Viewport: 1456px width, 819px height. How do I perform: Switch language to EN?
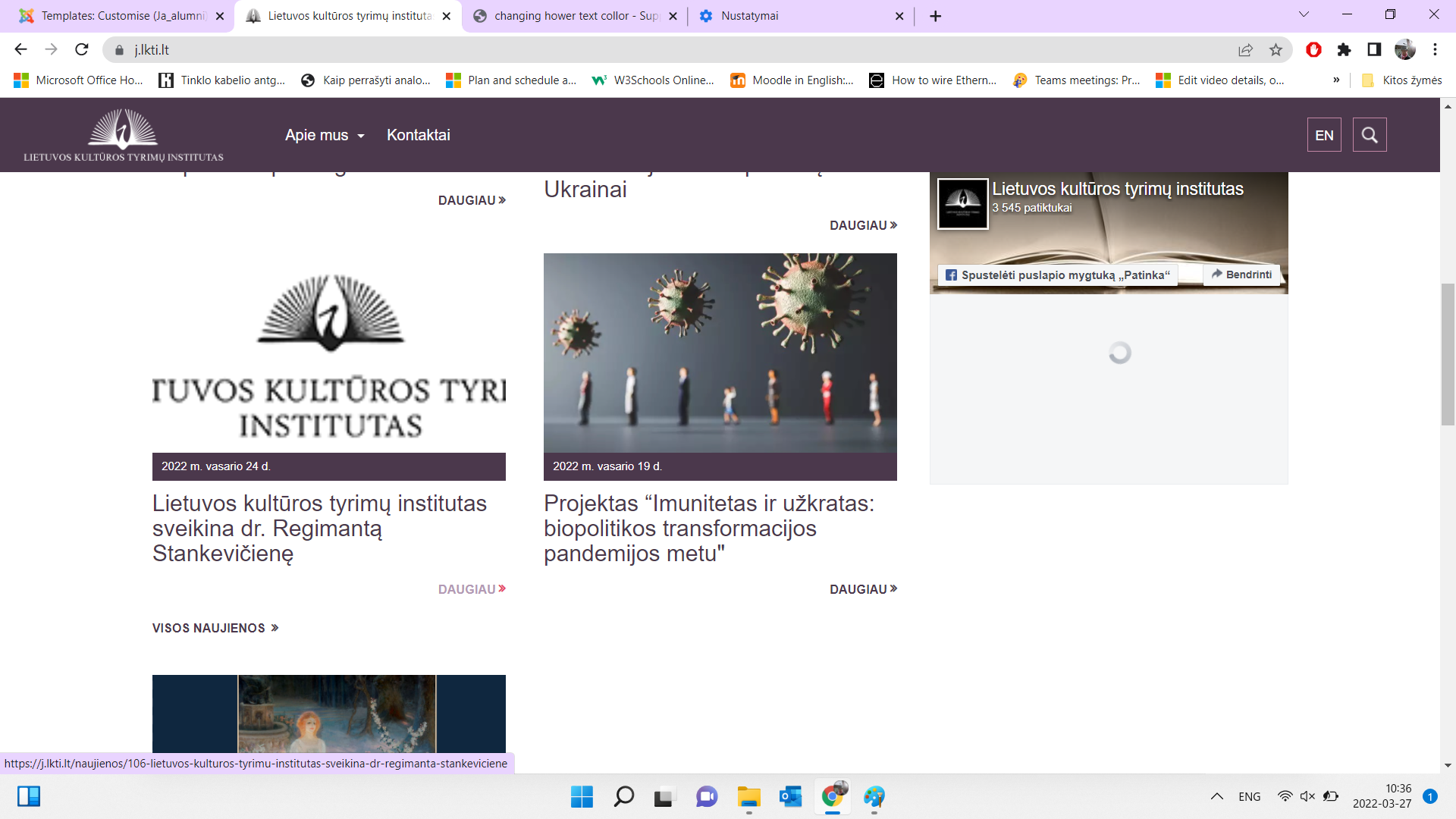pyautogui.click(x=1324, y=135)
